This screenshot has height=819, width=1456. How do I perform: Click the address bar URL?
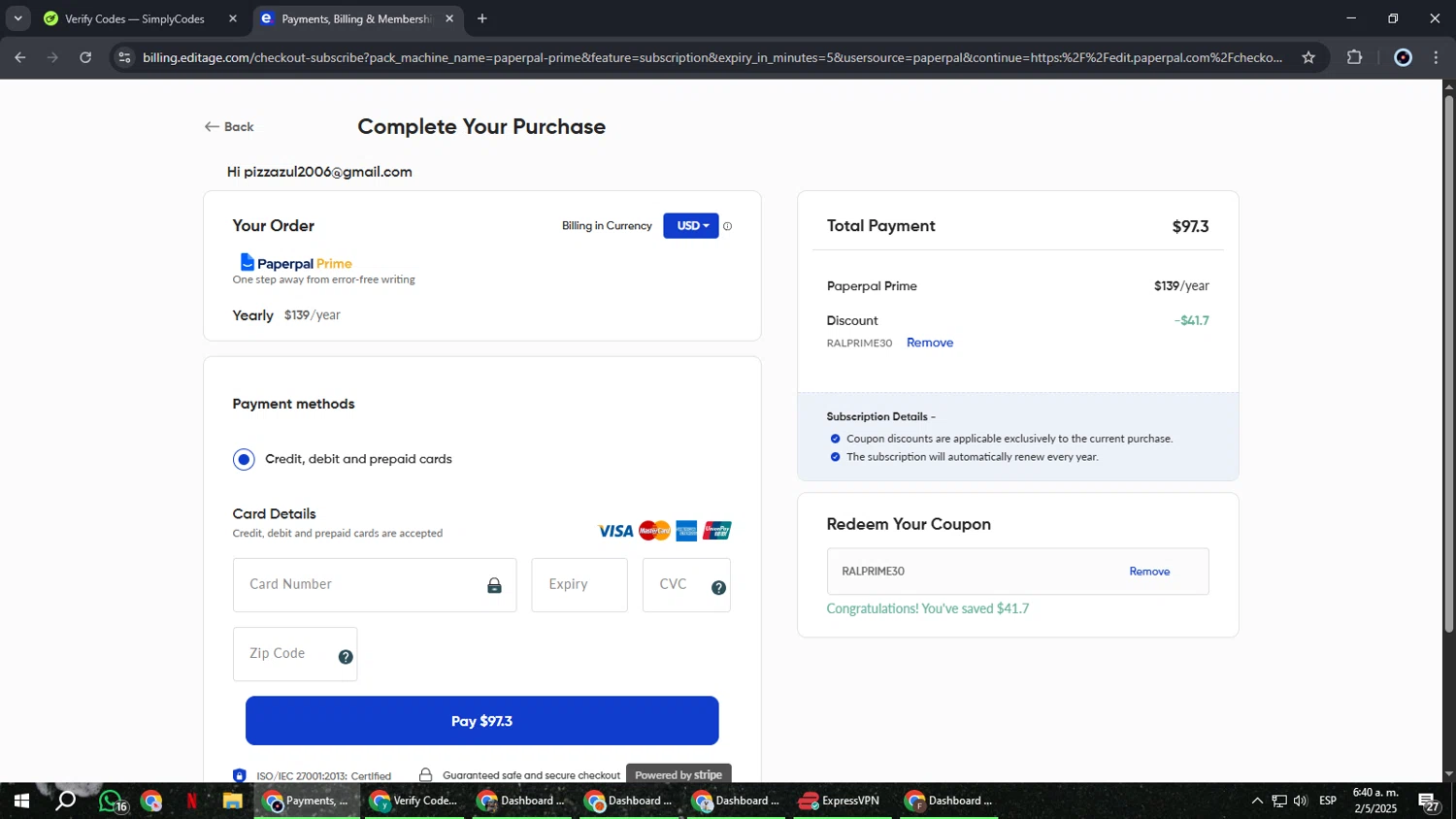(x=712, y=58)
